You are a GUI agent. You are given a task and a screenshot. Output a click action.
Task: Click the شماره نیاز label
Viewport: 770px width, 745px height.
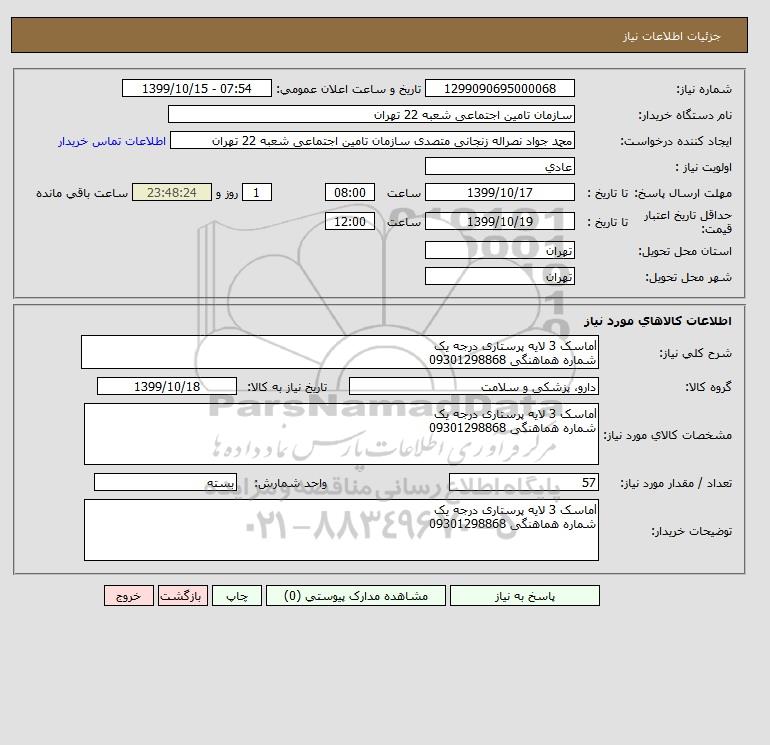click(704, 89)
